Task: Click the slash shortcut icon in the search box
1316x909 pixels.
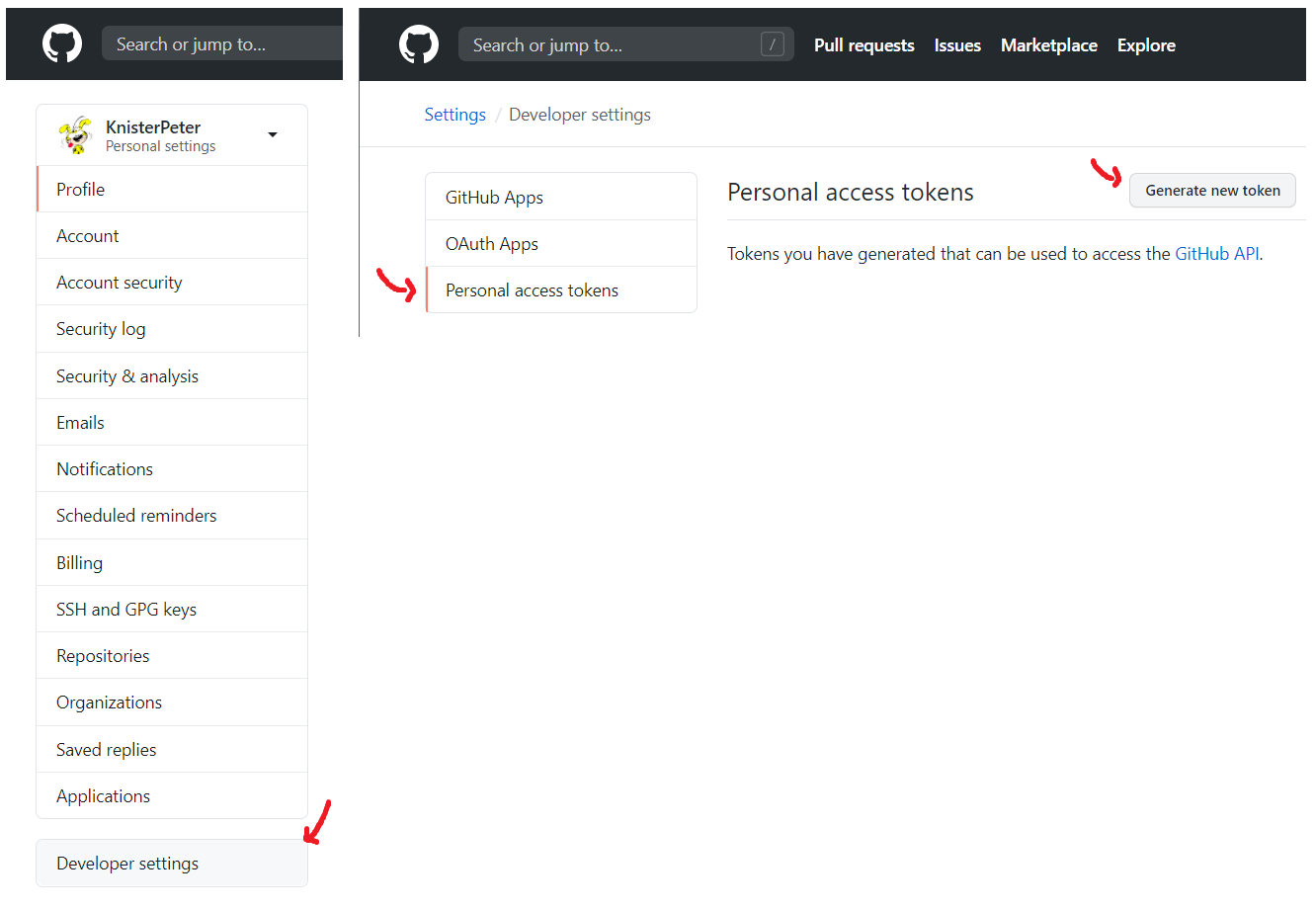Action: (x=773, y=44)
